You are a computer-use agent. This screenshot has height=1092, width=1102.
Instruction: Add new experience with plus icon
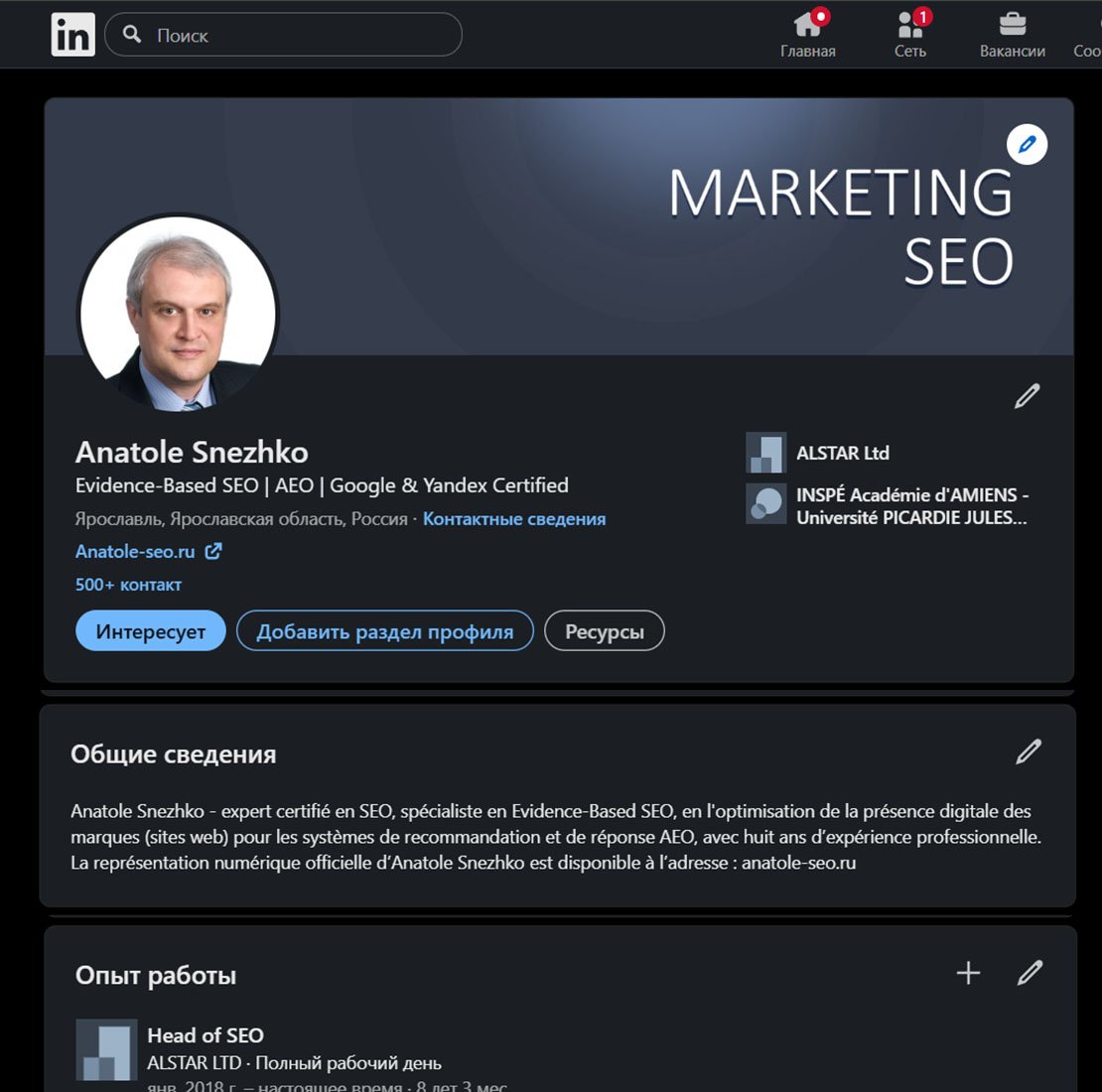(x=968, y=973)
